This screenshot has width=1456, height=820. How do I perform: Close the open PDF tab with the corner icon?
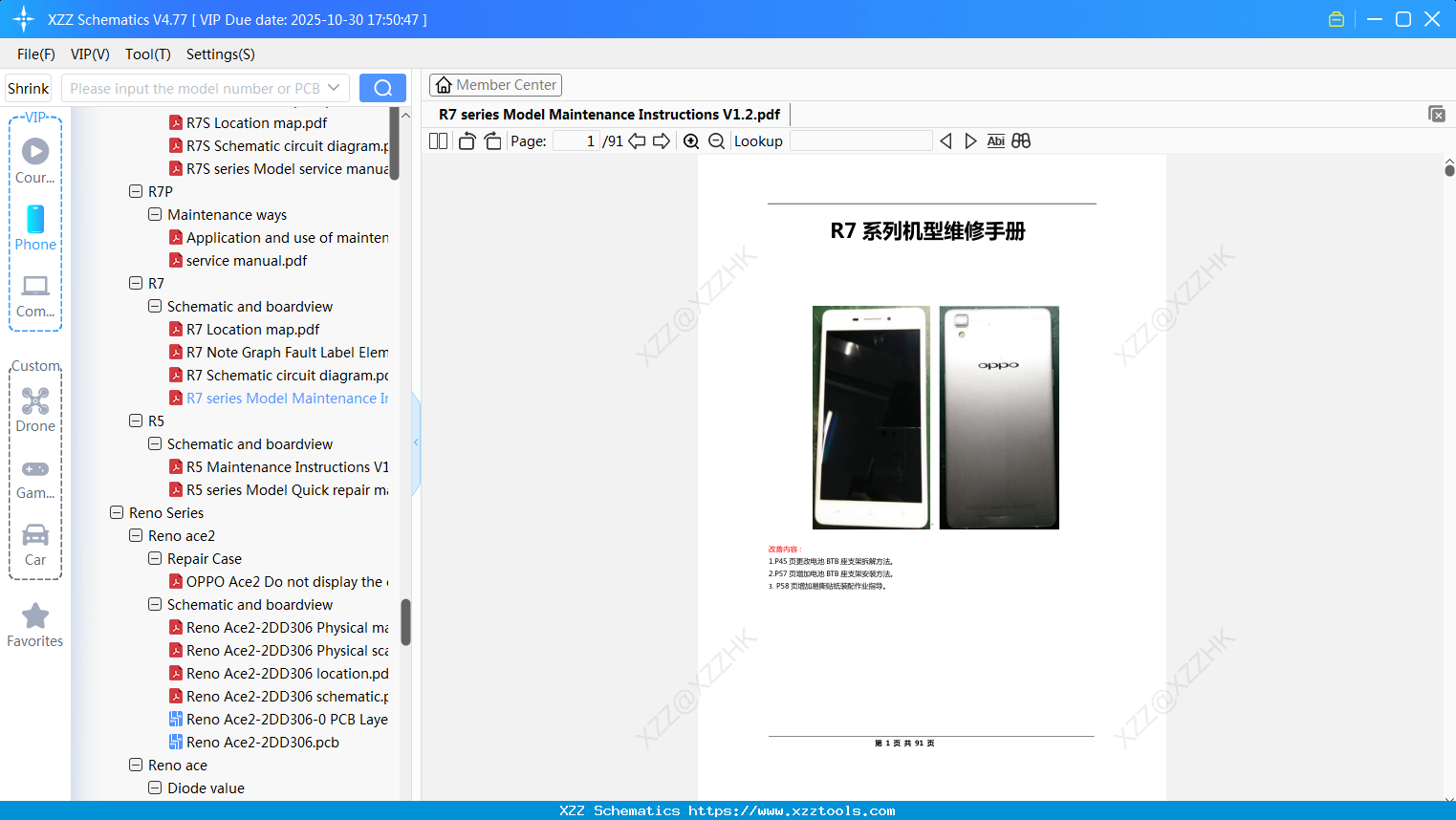(1437, 114)
